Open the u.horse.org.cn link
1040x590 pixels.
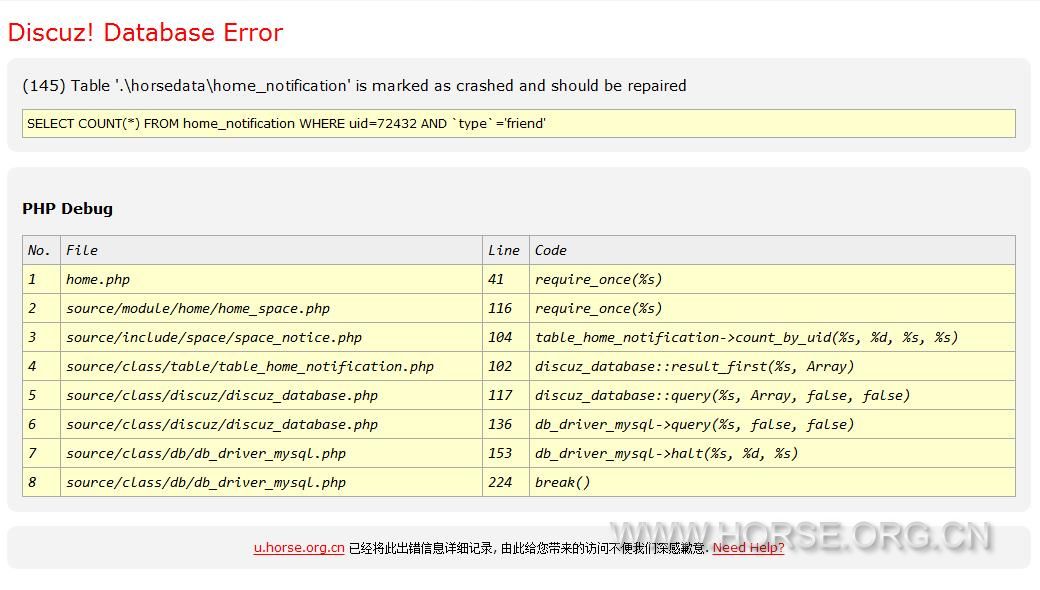coord(298,548)
